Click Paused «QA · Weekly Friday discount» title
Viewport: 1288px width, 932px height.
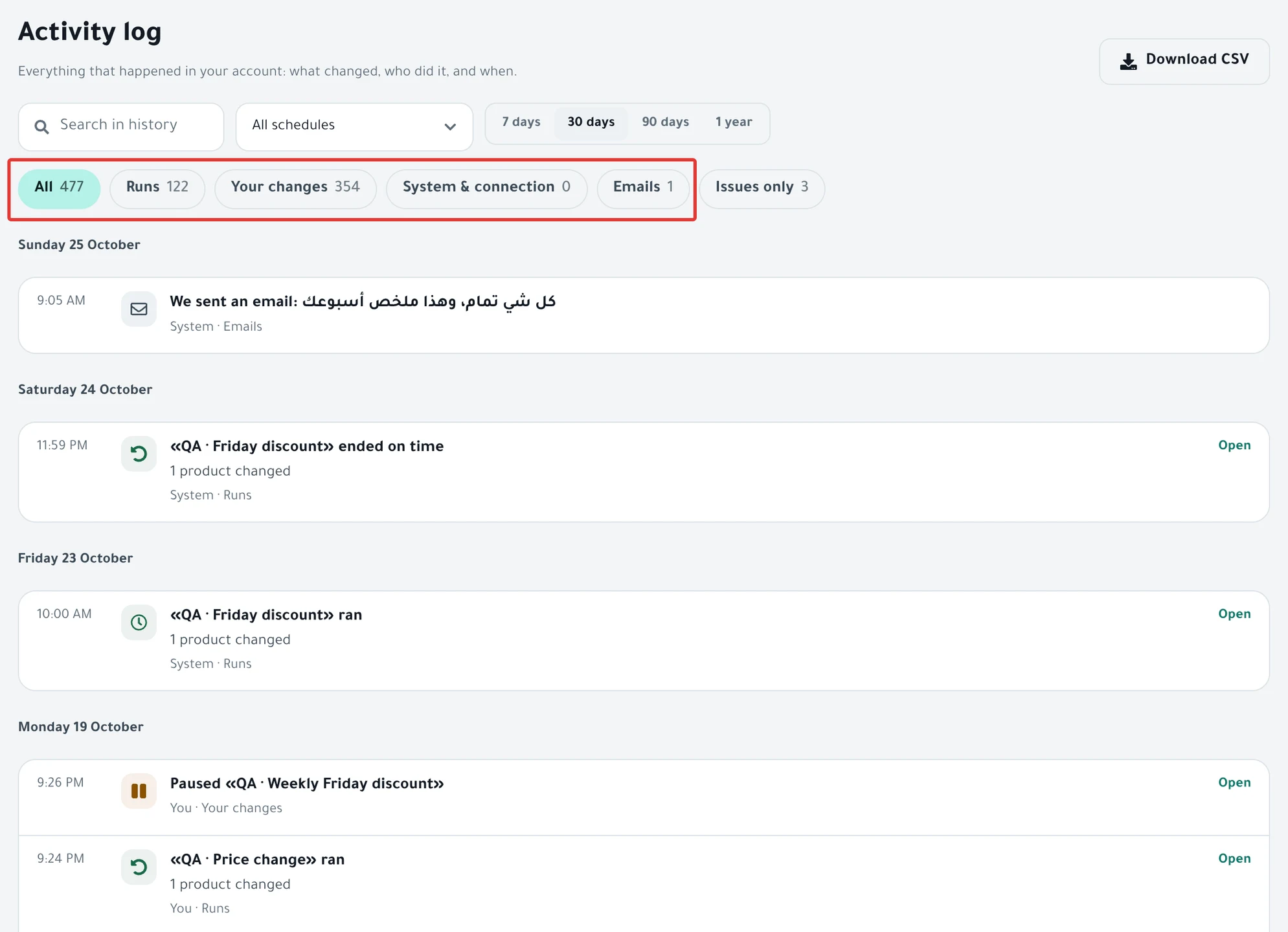(x=307, y=784)
